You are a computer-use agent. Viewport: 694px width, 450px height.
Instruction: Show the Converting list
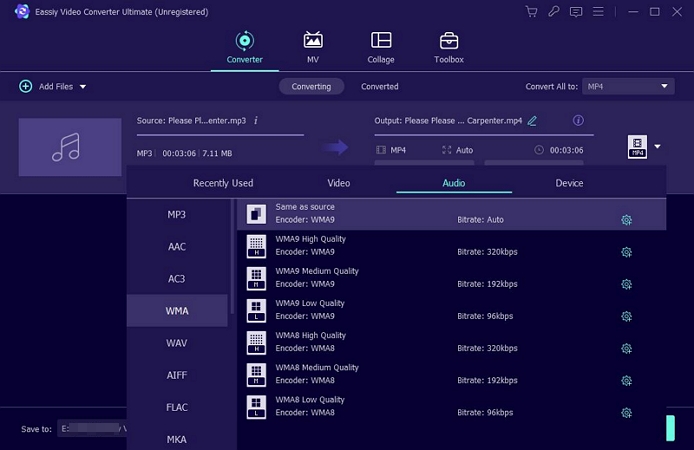(x=311, y=86)
